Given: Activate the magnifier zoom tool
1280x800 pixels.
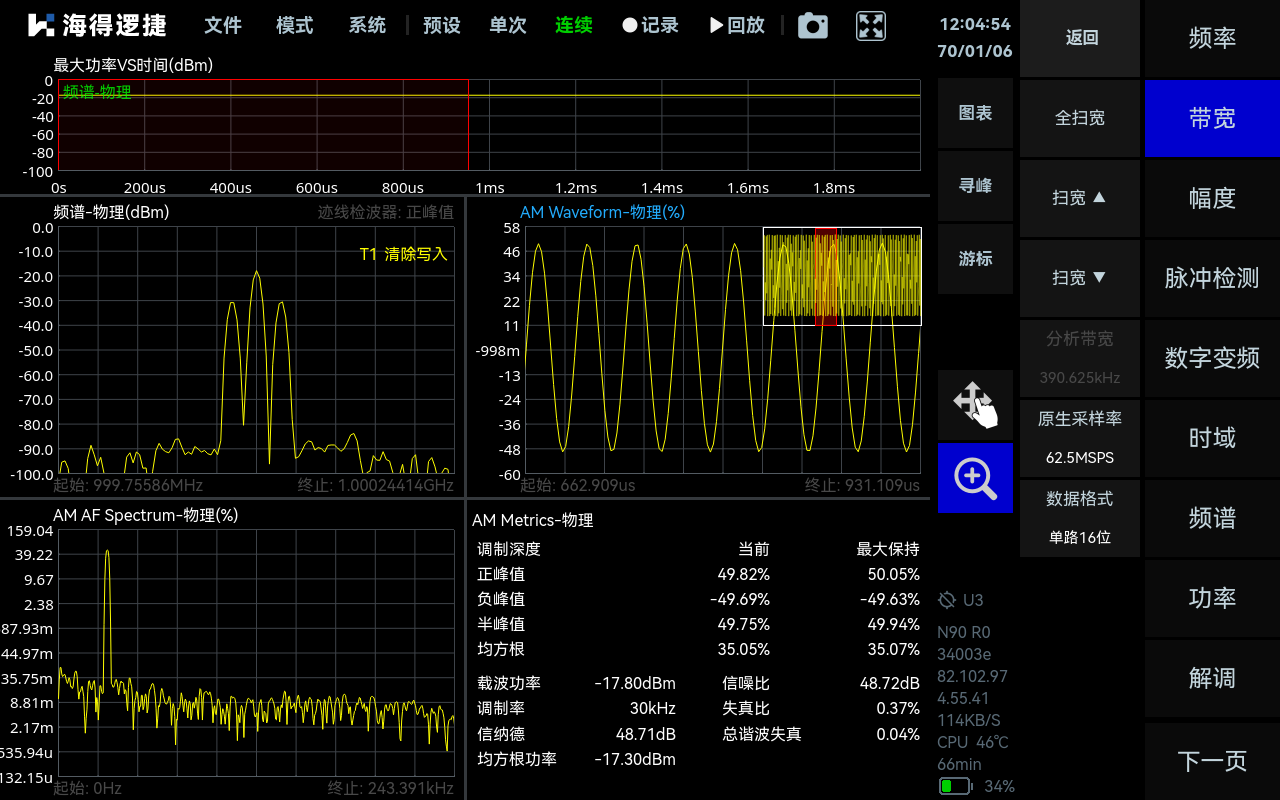Looking at the screenshot, I should tap(975, 478).
